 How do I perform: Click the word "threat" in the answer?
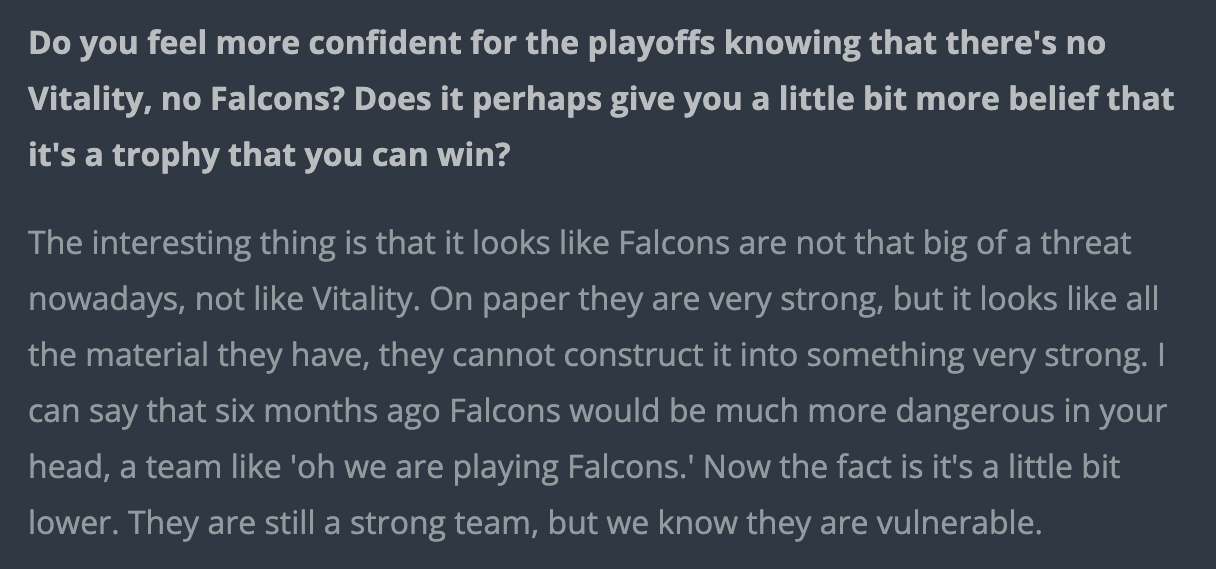pos(1085,243)
